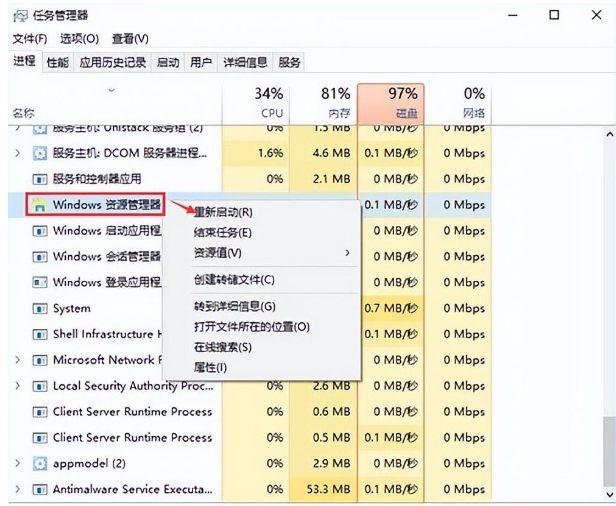Viewport: 616px width, 506px height.
Task: Select the Antimalware Service Executable name
Action: [132, 490]
